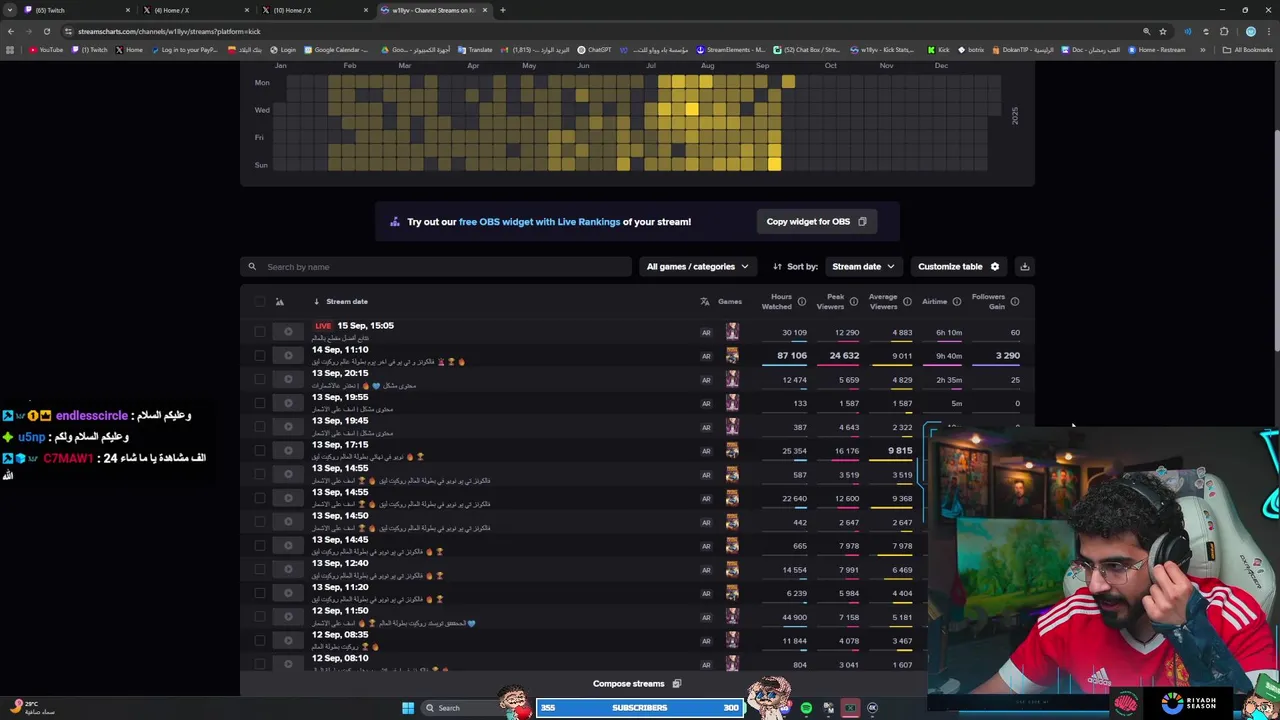
Task: Click Airtime info icon
Action: 957,302
